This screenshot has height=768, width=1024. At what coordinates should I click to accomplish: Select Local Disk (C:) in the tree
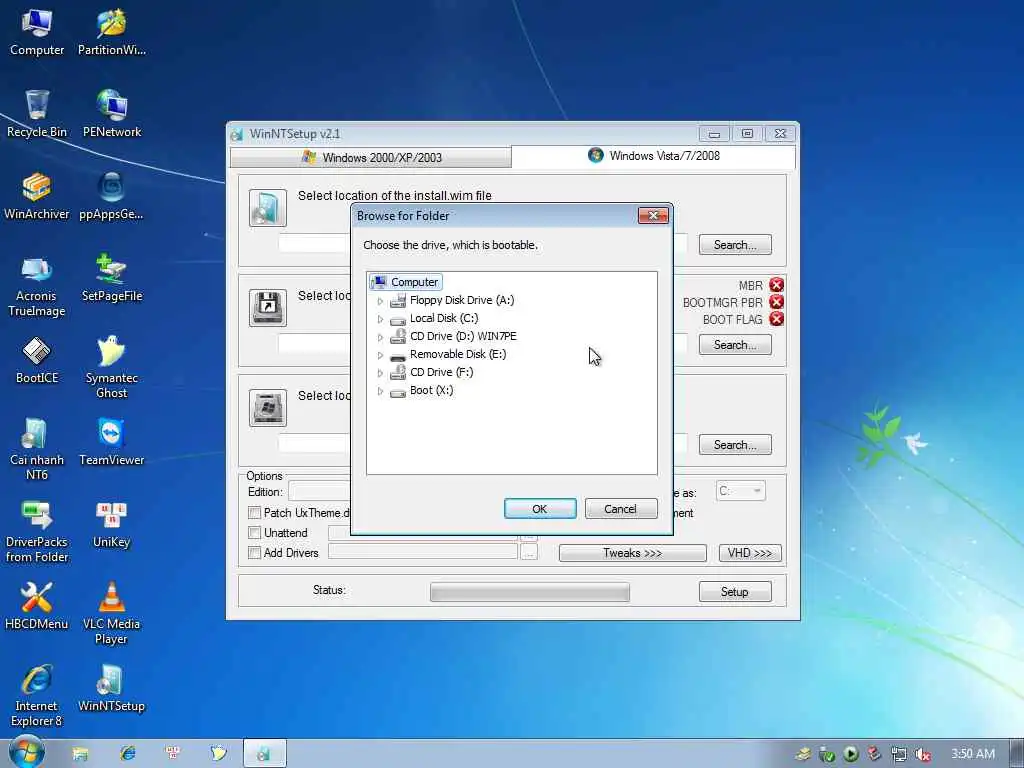coord(443,318)
